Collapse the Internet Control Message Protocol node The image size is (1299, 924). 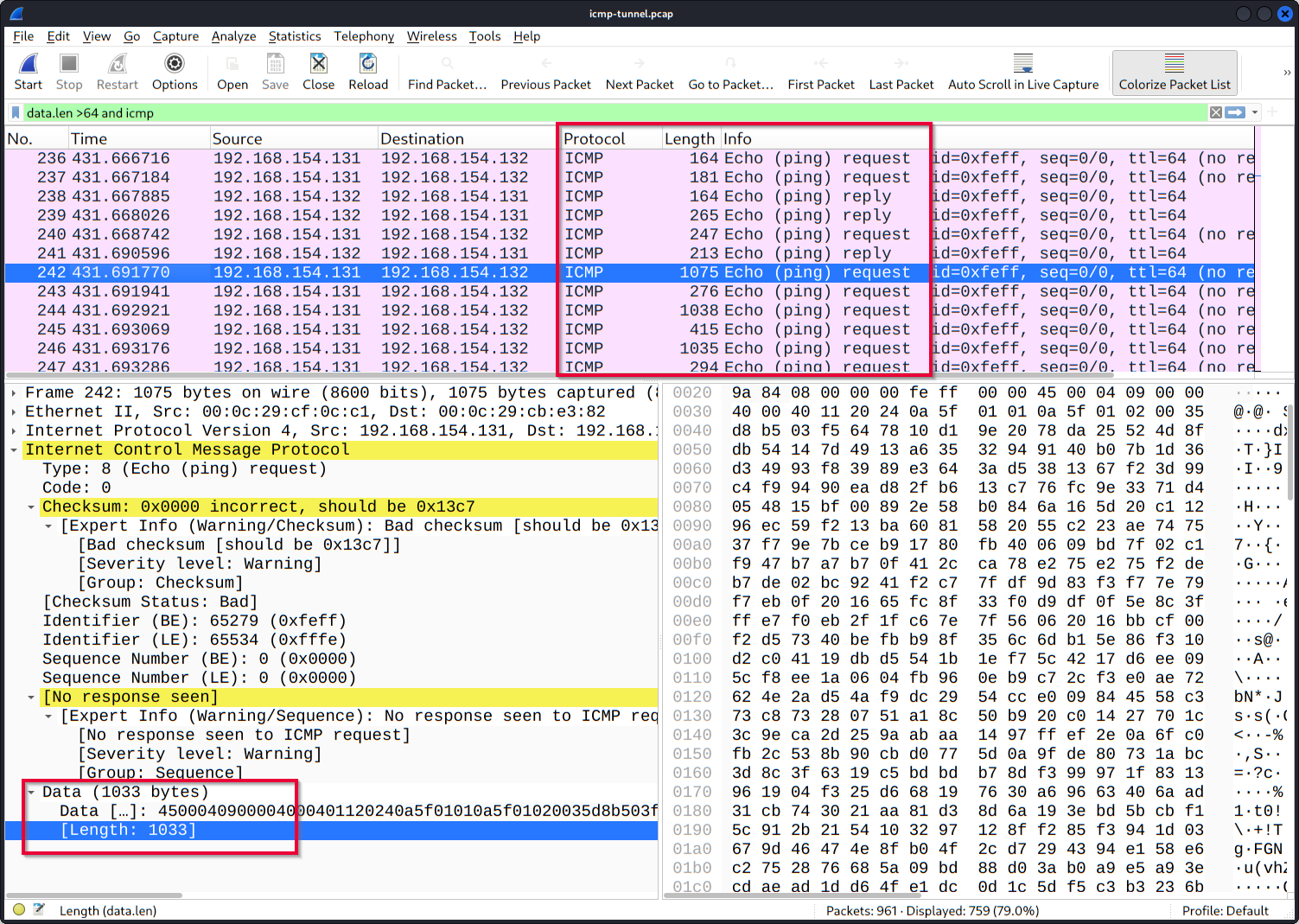coord(14,449)
